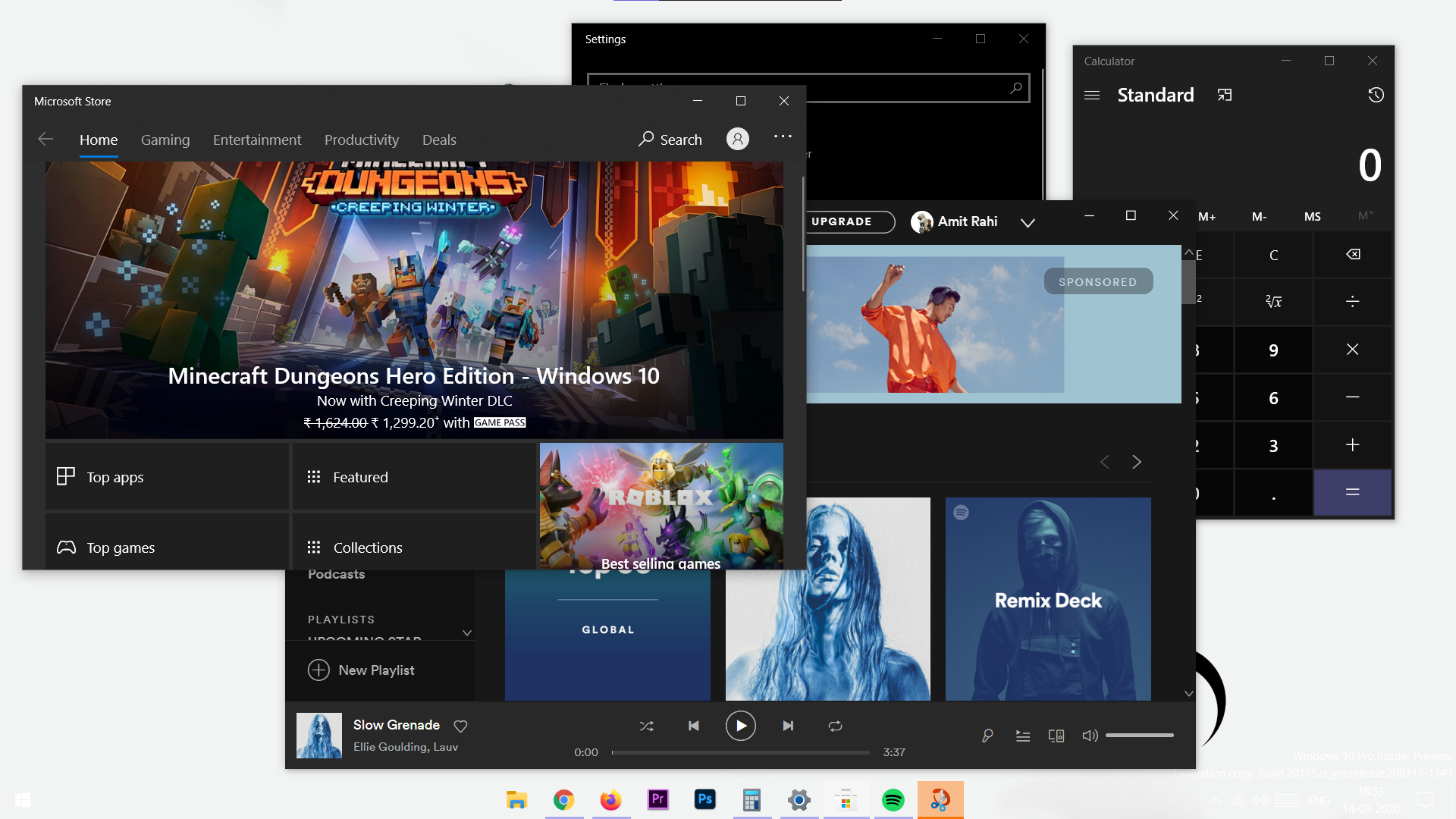The width and height of the screenshot is (1456, 819).
Task: Click the Calculator divide button
Action: [x=1352, y=302]
